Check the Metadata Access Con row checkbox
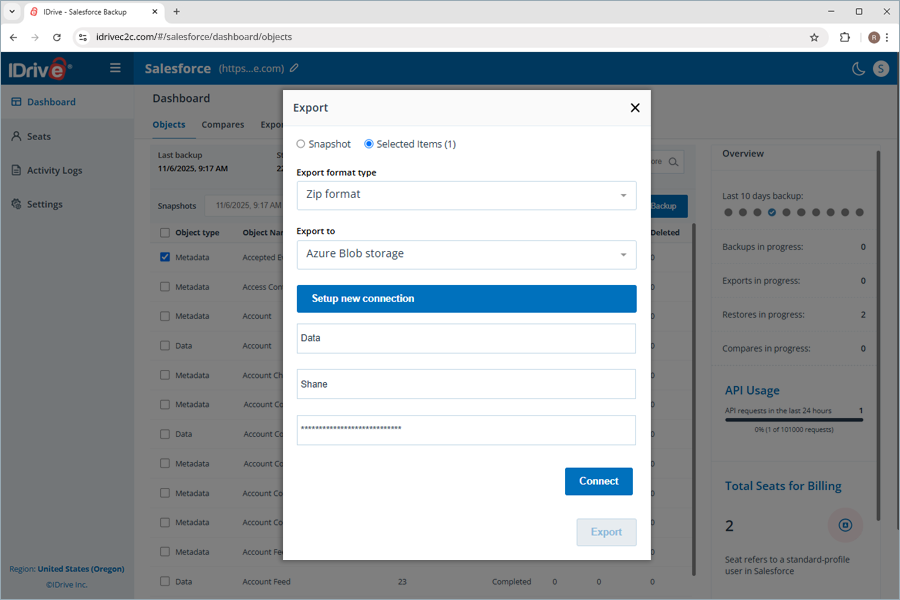 [165, 287]
